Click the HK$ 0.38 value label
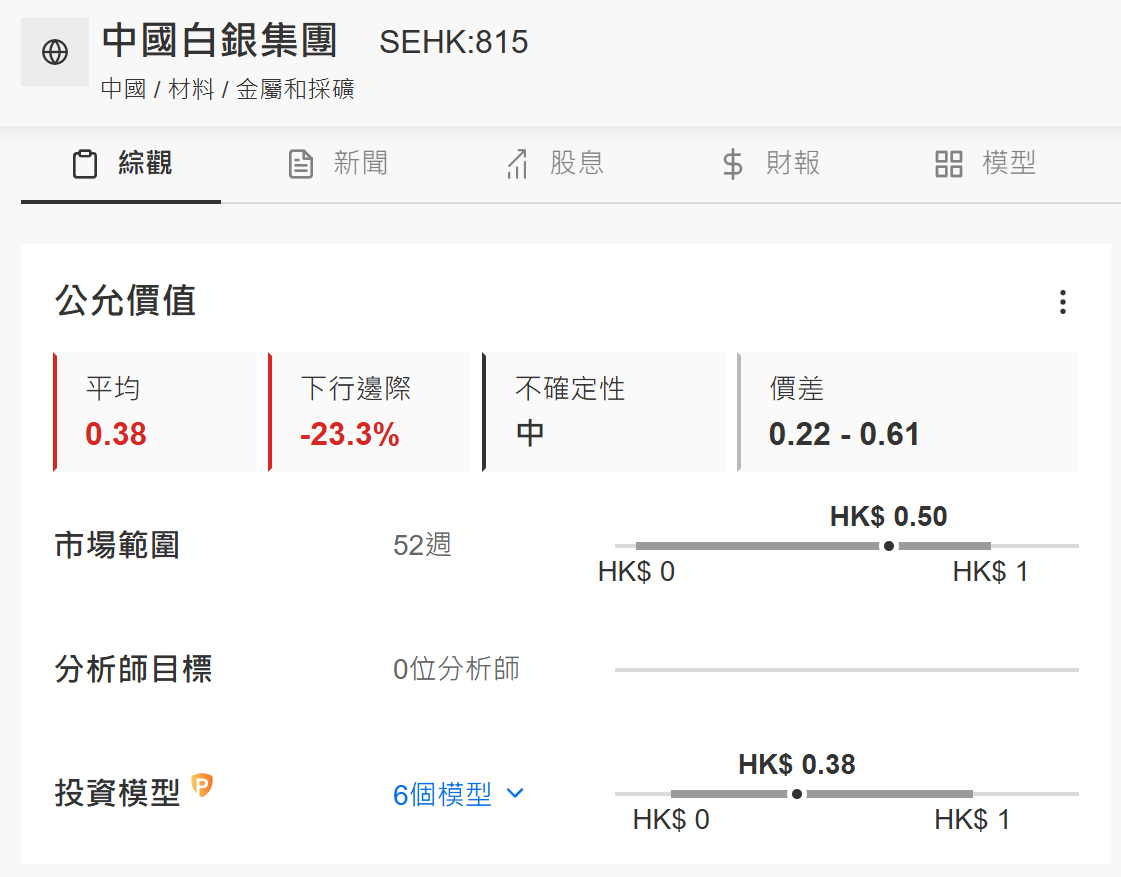 (x=796, y=765)
